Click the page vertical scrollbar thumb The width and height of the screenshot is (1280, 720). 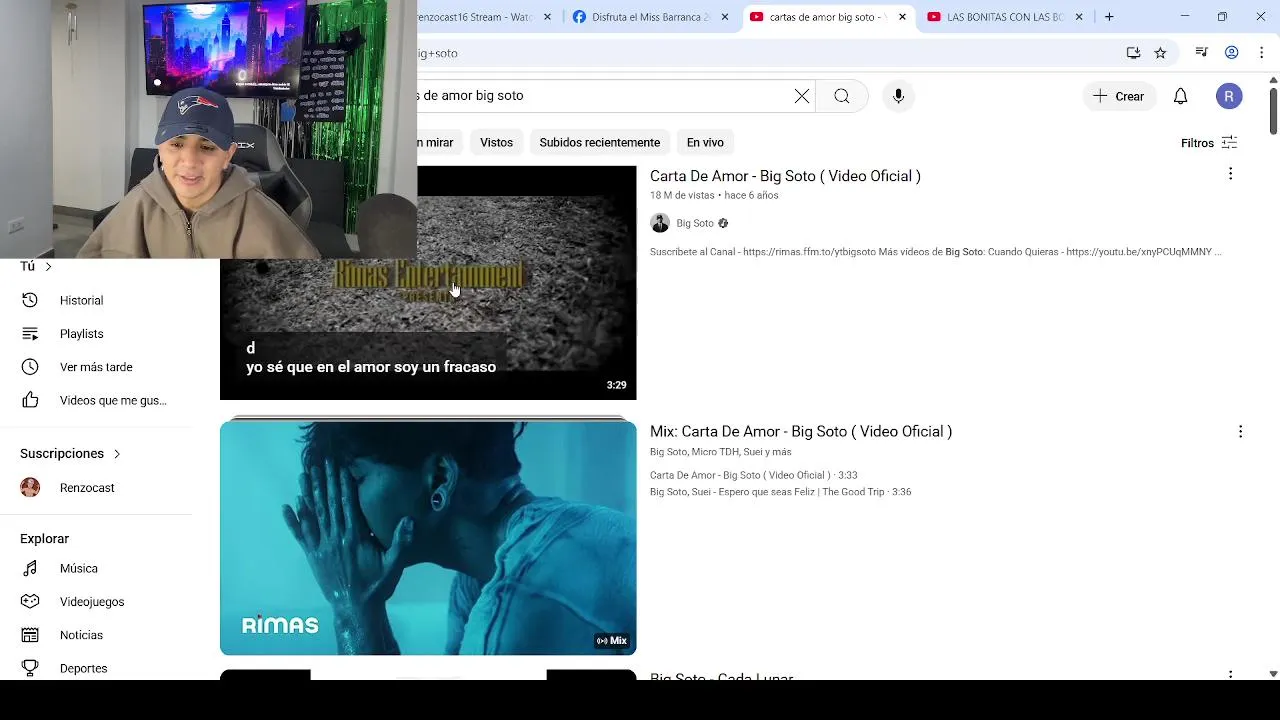pos(1273,111)
